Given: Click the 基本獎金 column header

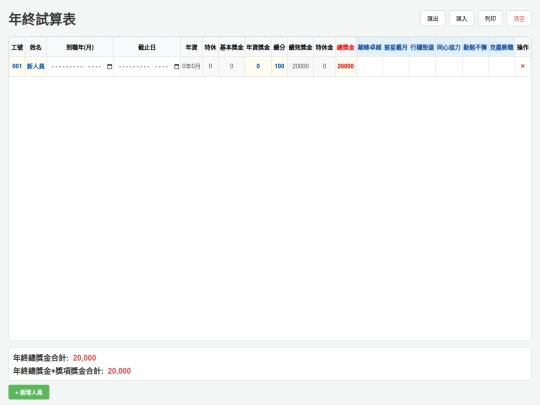Looking at the screenshot, I should (x=231, y=47).
